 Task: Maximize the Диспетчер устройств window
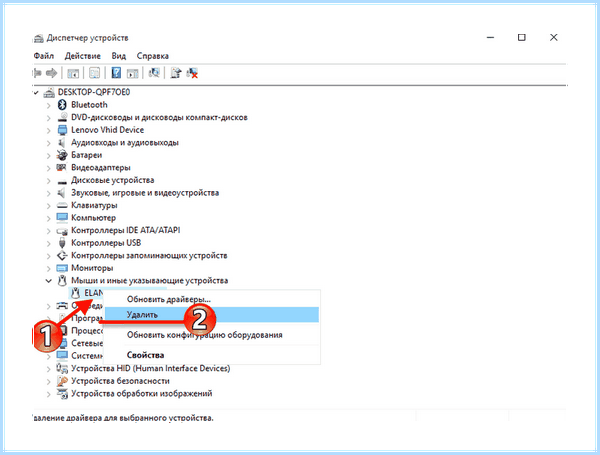click(522, 38)
